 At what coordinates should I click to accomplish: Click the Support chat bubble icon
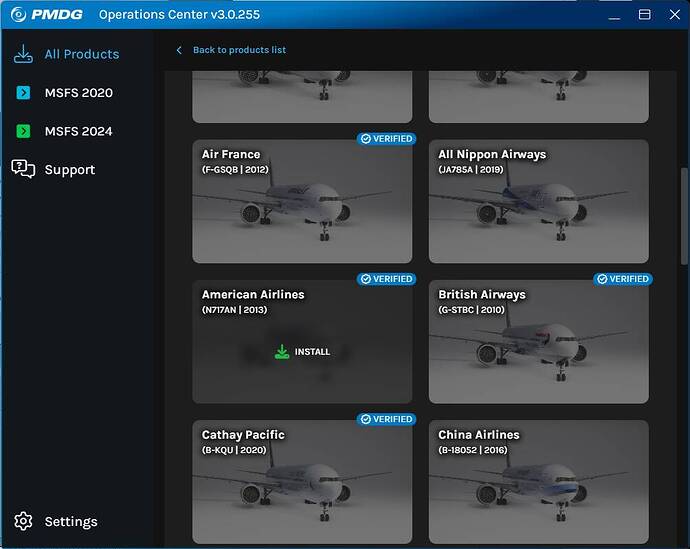[x=23, y=169]
